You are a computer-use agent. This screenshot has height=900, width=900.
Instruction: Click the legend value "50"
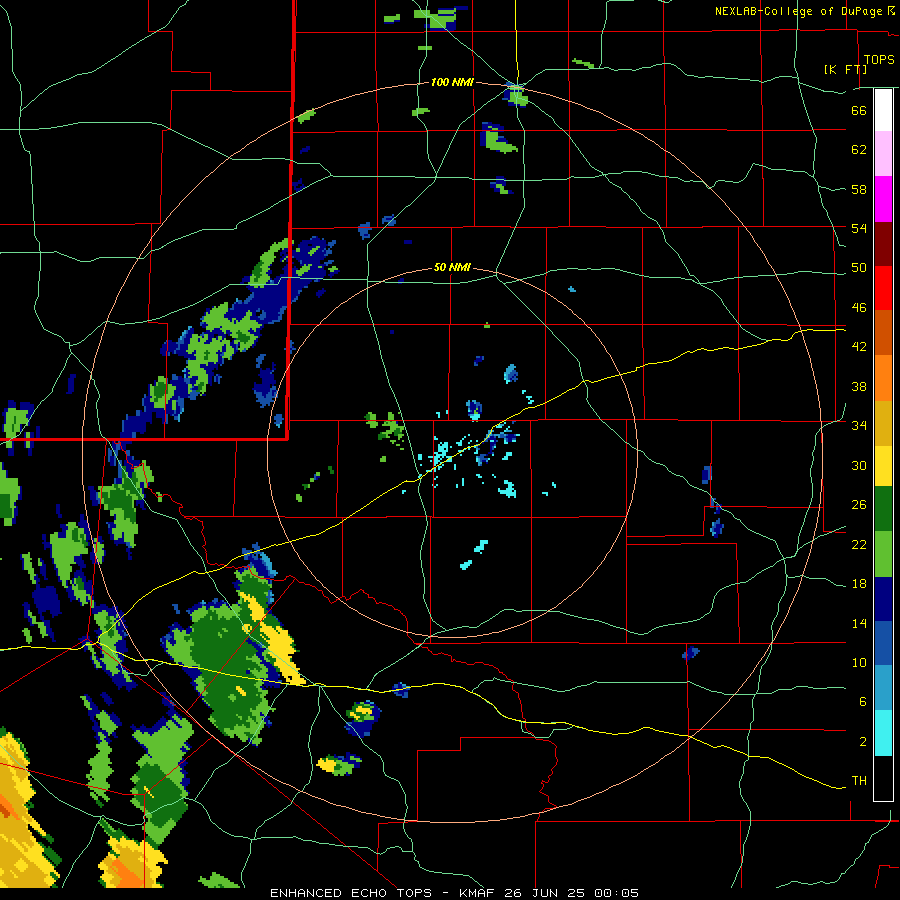[859, 268]
